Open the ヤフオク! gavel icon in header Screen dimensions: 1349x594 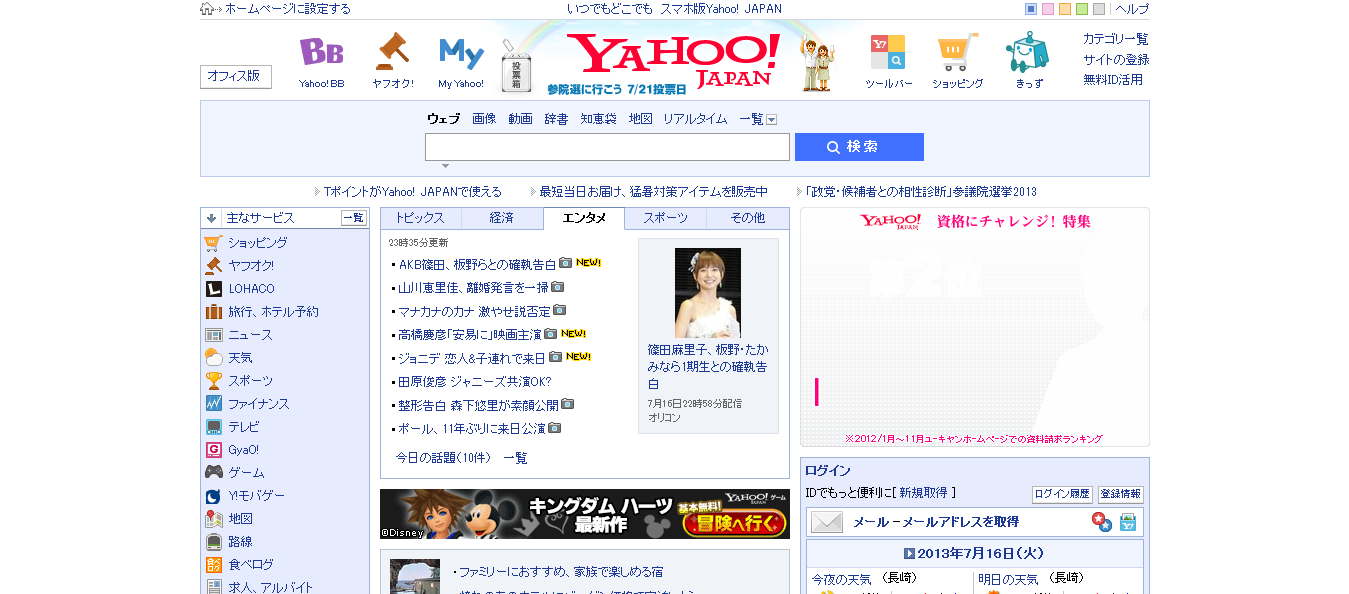[x=392, y=52]
